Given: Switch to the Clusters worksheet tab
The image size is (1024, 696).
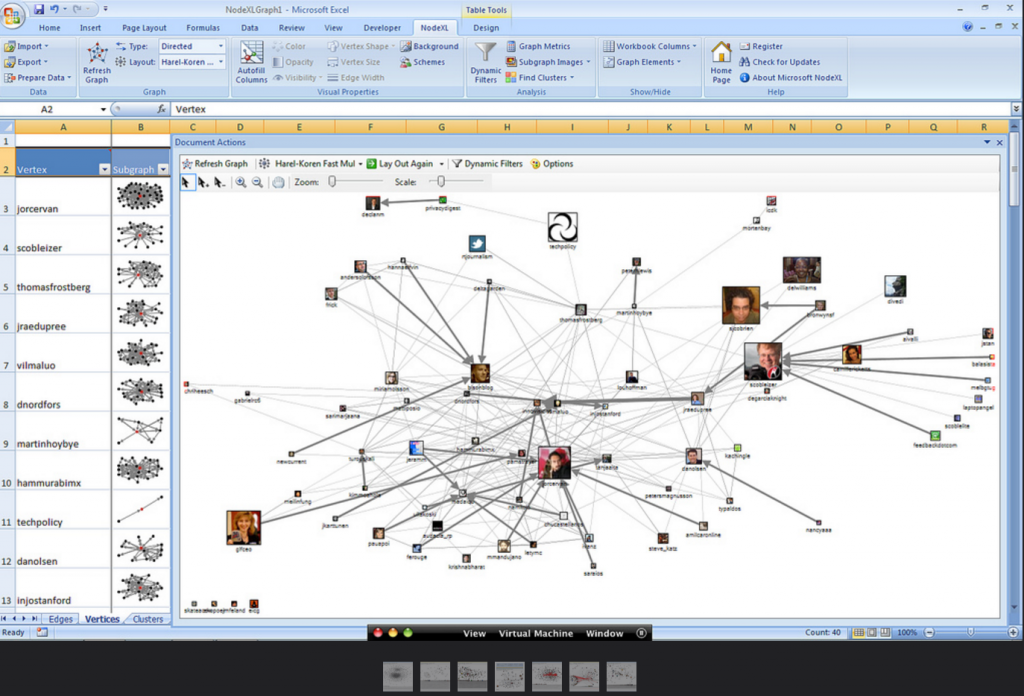Looking at the screenshot, I should point(148,619).
